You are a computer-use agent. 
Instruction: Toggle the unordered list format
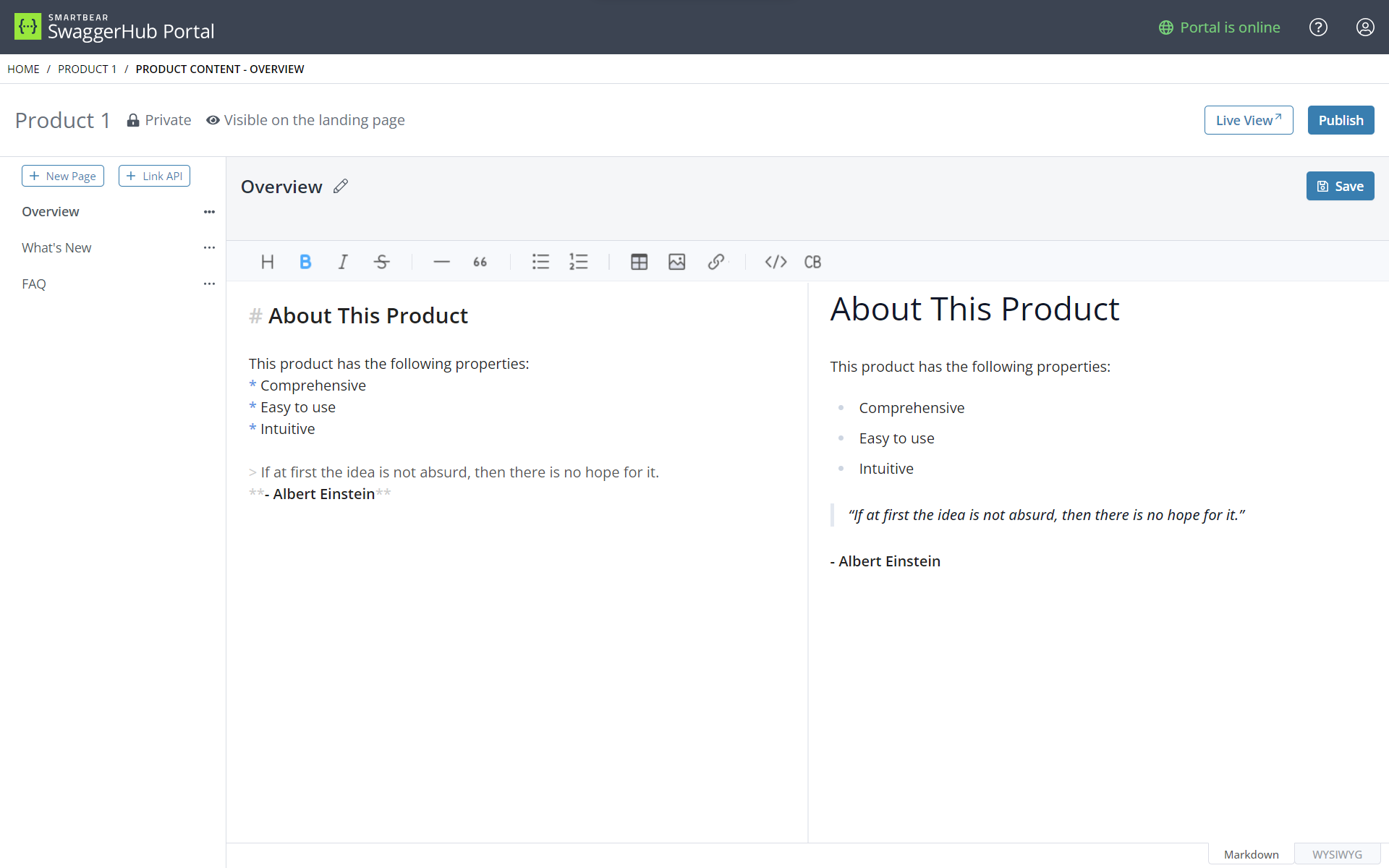[x=540, y=262]
